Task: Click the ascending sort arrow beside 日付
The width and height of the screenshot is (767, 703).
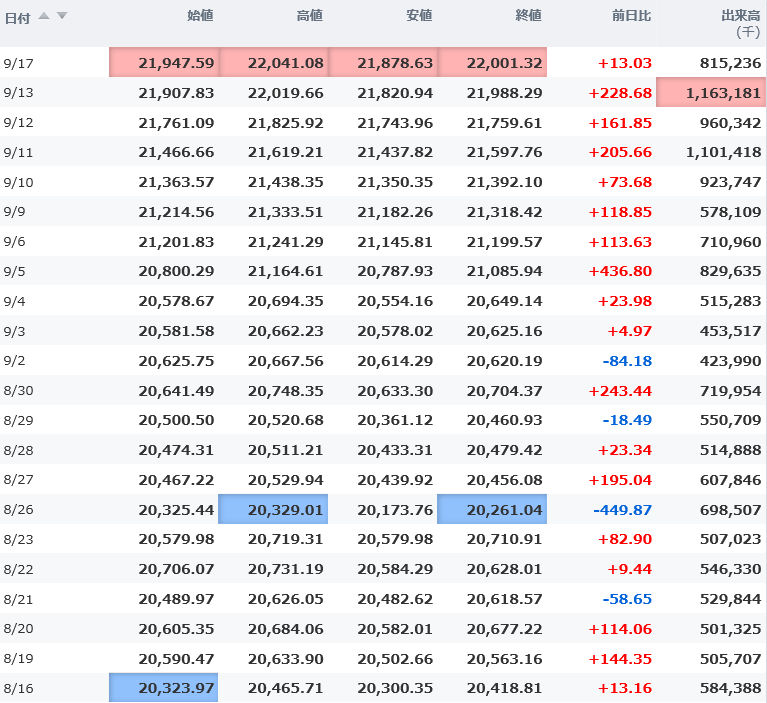Action: [44, 16]
